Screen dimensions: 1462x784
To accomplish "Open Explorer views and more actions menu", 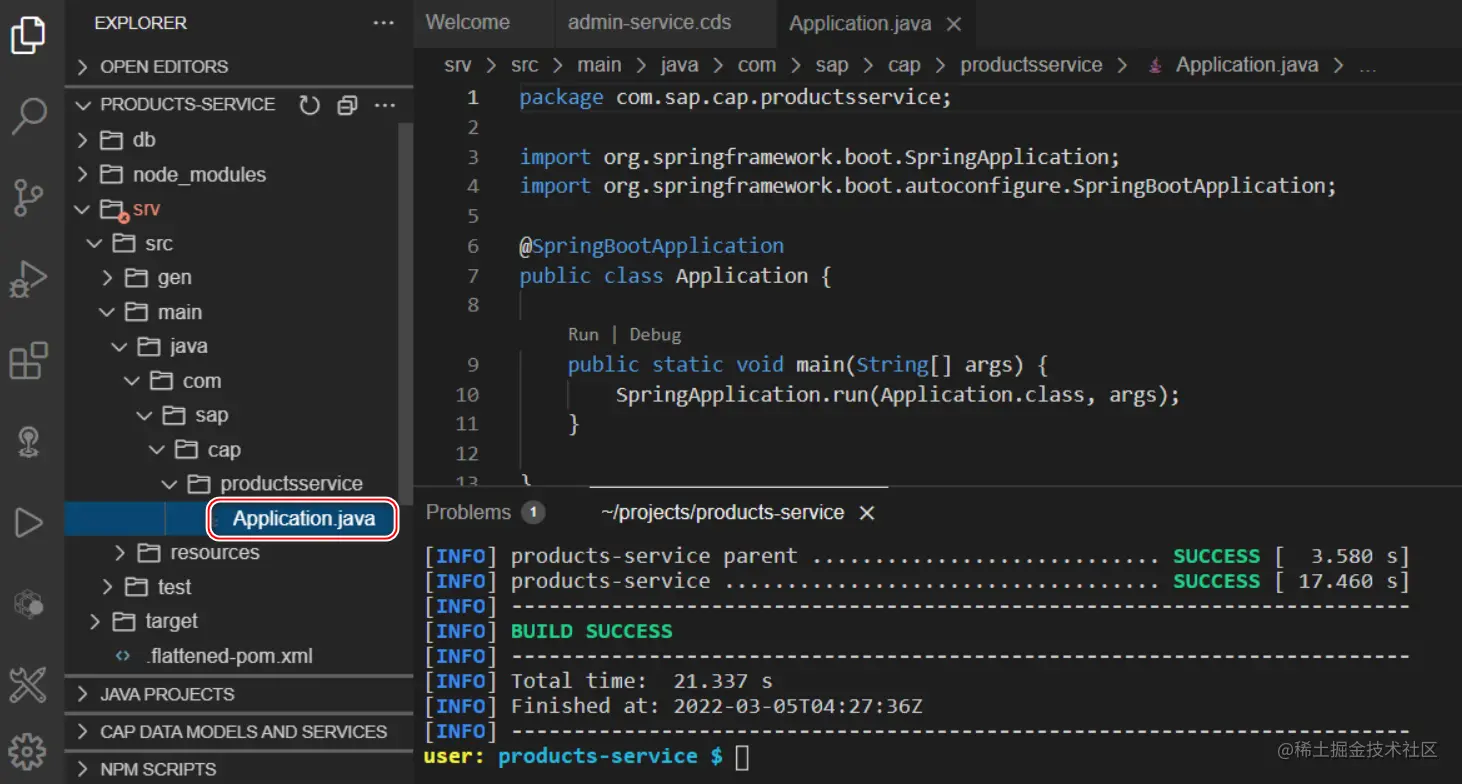I will 384,23.
